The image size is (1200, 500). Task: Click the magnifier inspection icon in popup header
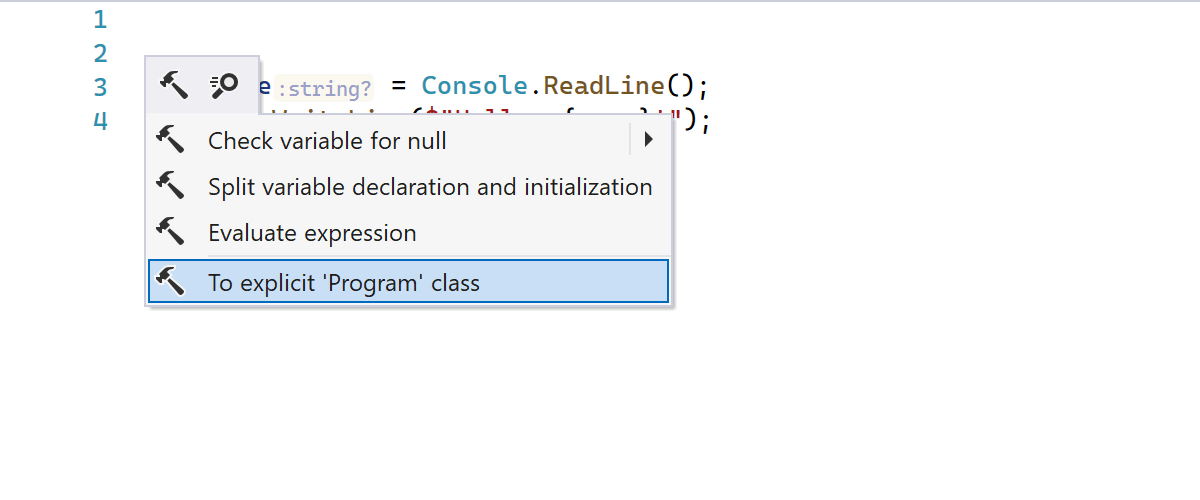pos(223,87)
